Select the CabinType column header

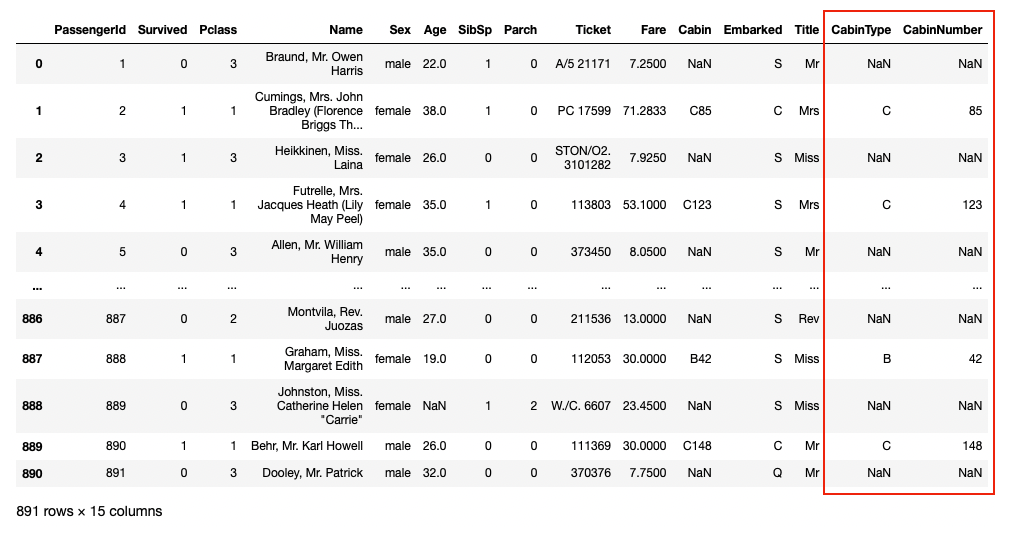coord(860,30)
